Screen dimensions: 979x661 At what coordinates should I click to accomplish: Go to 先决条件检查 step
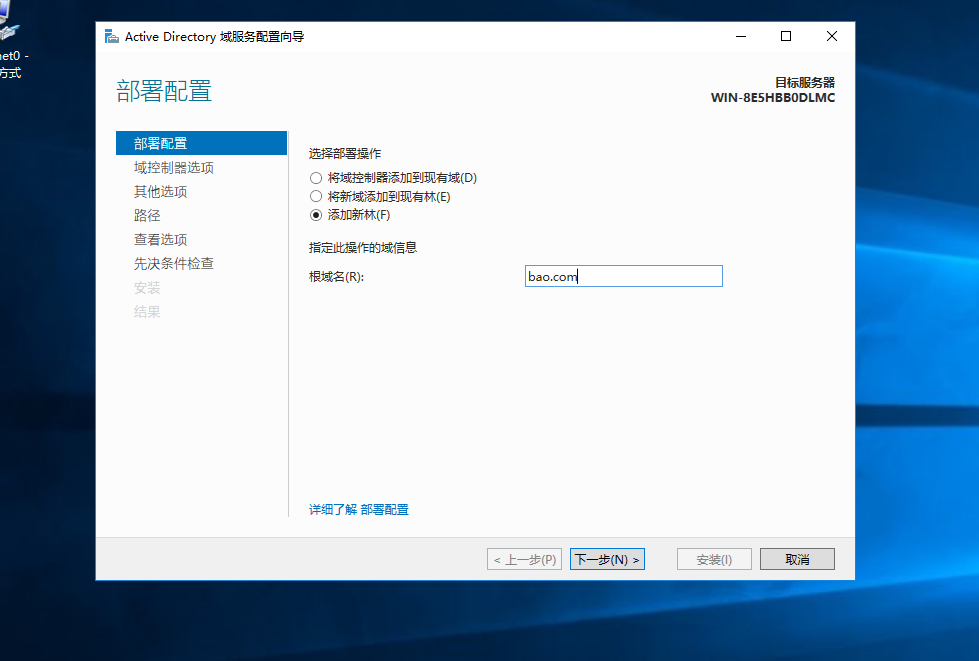(x=174, y=263)
